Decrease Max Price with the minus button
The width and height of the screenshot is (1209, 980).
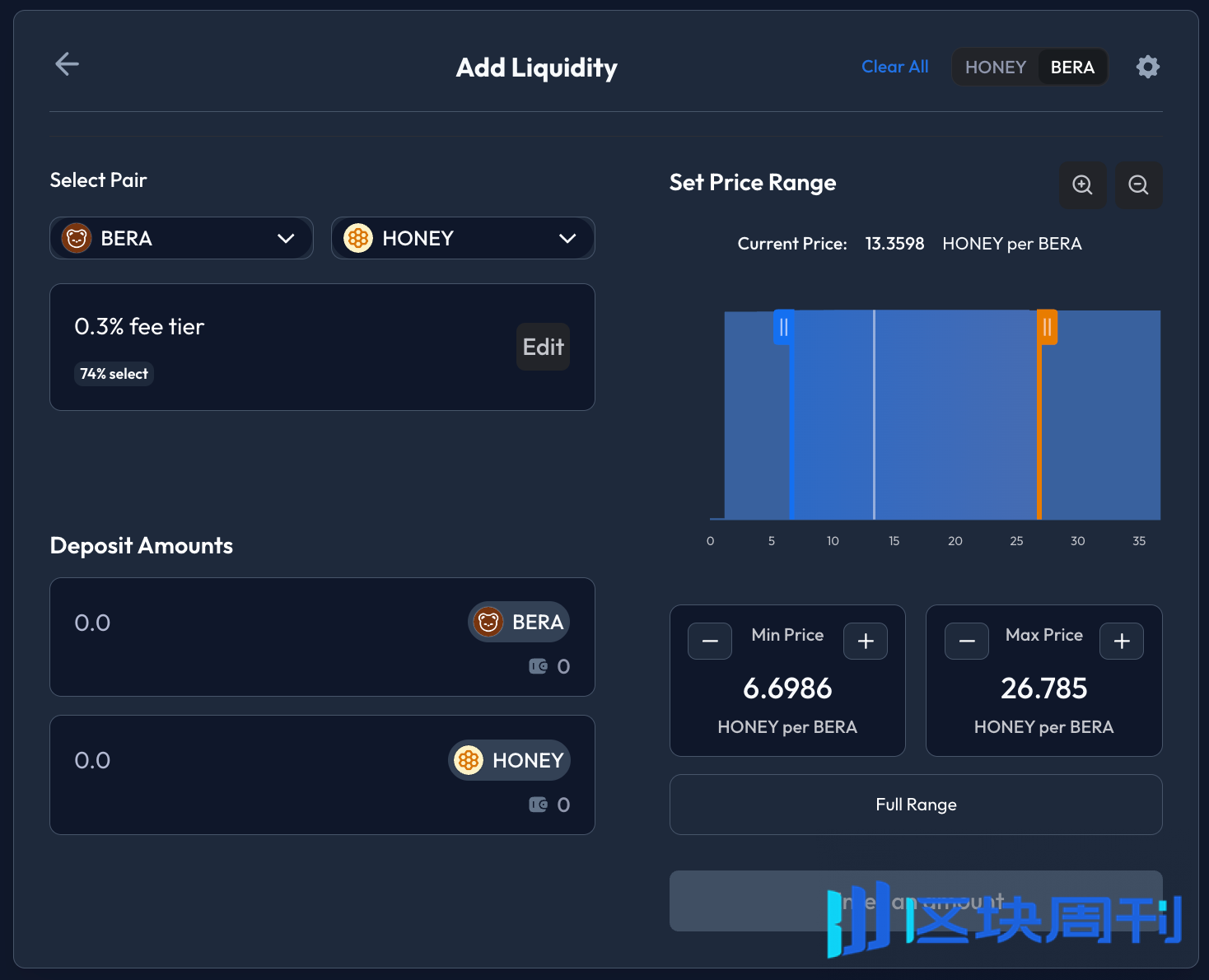click(x=967, y=642)
